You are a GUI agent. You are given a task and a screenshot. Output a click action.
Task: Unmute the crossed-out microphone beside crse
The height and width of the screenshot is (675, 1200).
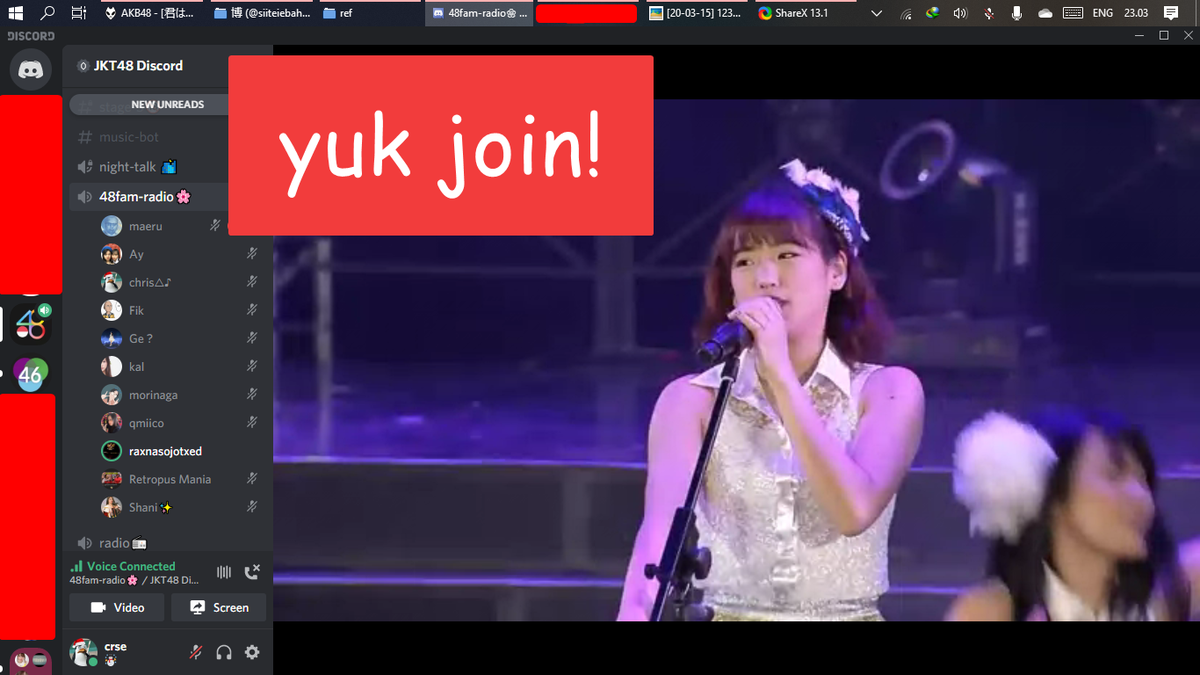[196, 651]
